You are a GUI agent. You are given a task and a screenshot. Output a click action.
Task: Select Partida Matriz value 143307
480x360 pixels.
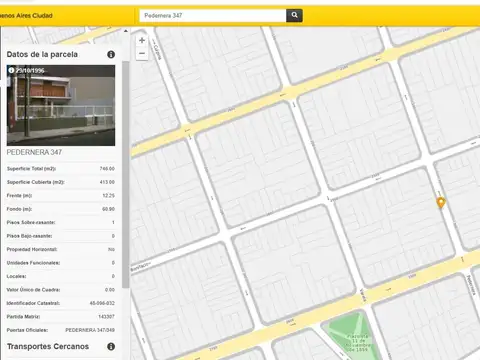pos(106,316)
